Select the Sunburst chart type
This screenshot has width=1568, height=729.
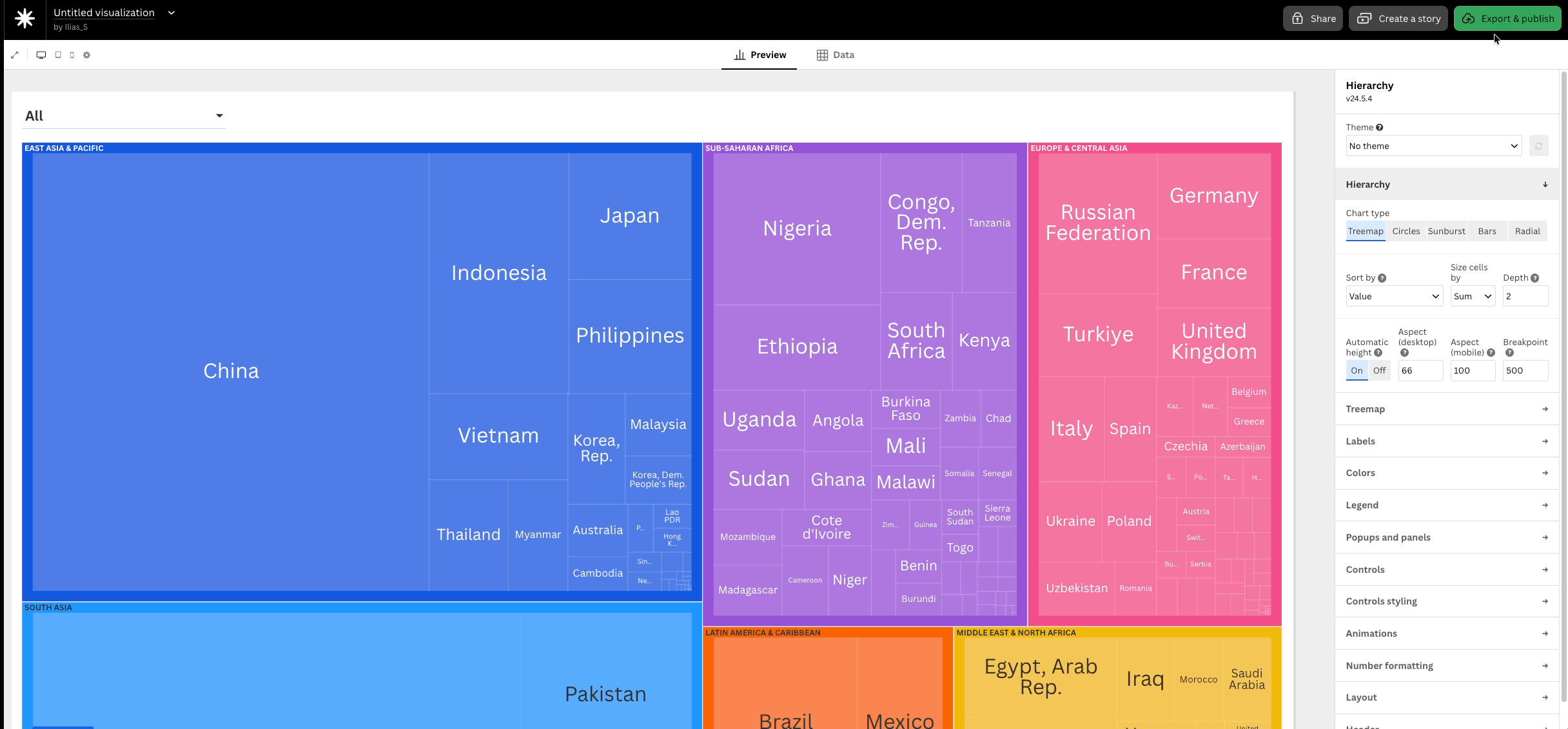tap(1446, 231)
